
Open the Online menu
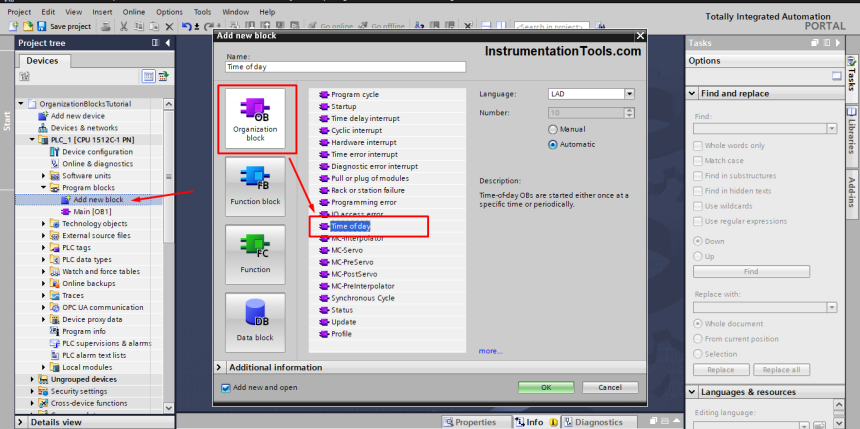point(134,12)
